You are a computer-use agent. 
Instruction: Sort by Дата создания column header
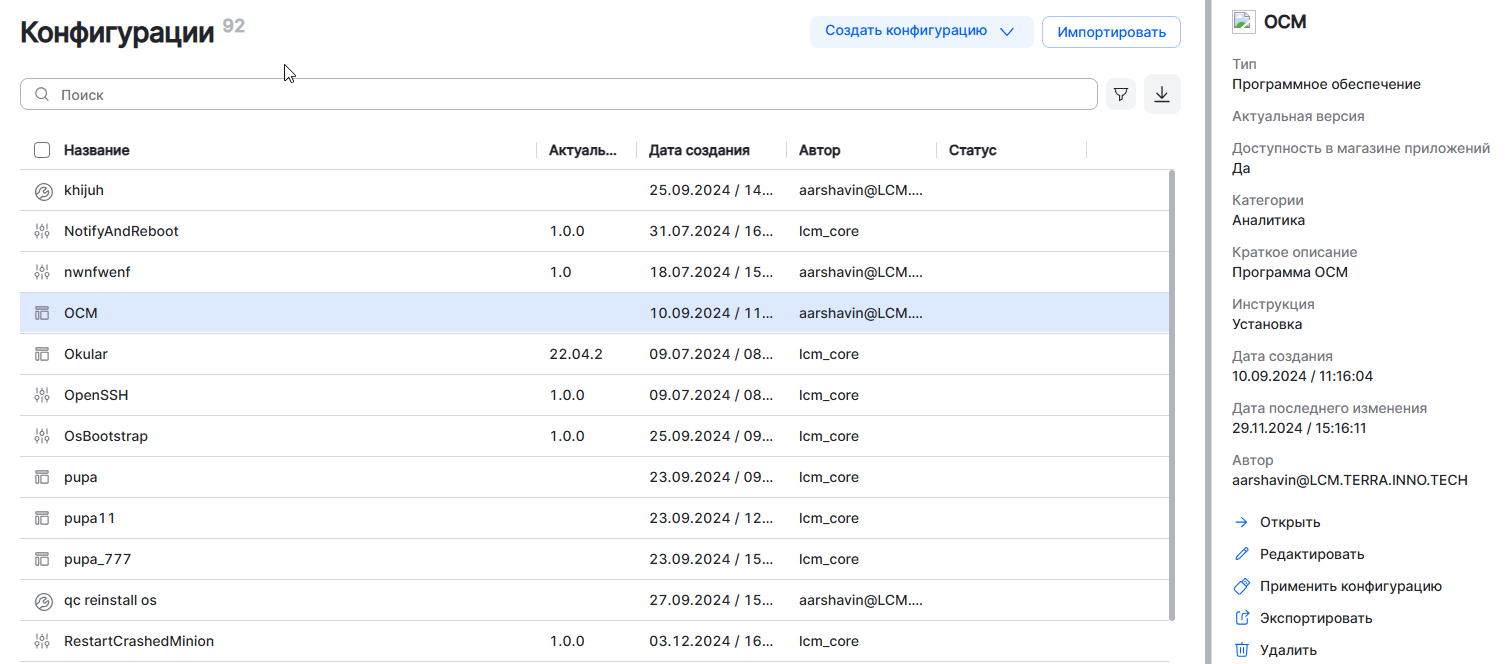click(x=699, y=150)
